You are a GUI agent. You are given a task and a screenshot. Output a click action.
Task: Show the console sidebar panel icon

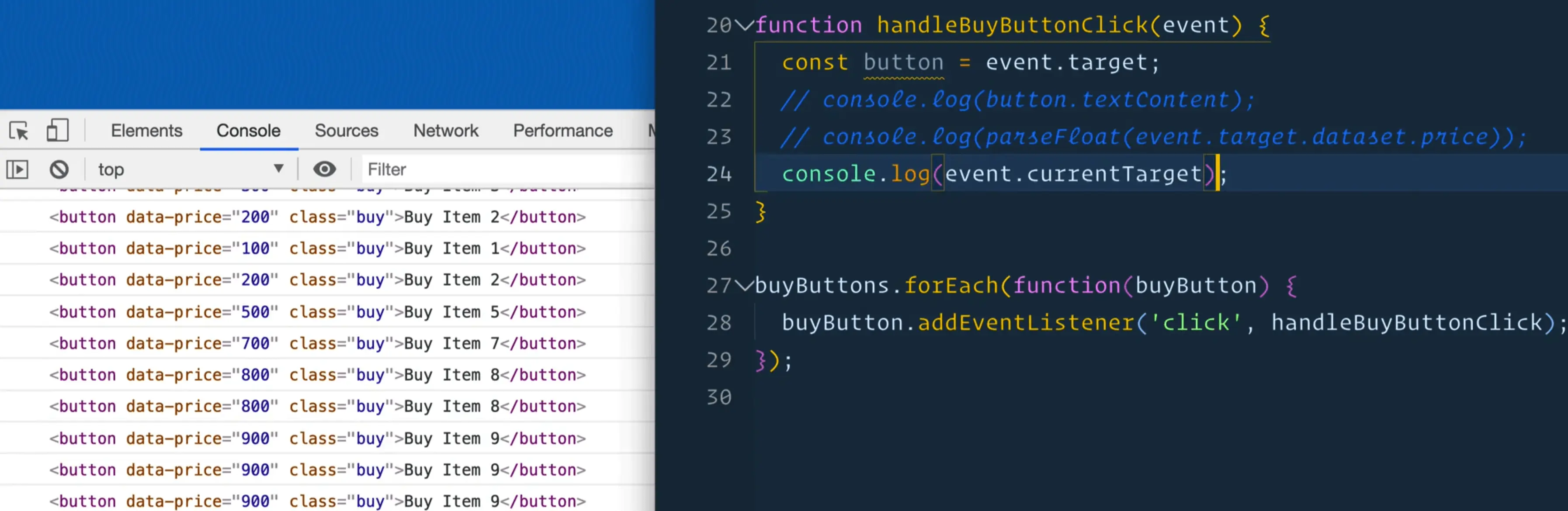coord(17,169)
